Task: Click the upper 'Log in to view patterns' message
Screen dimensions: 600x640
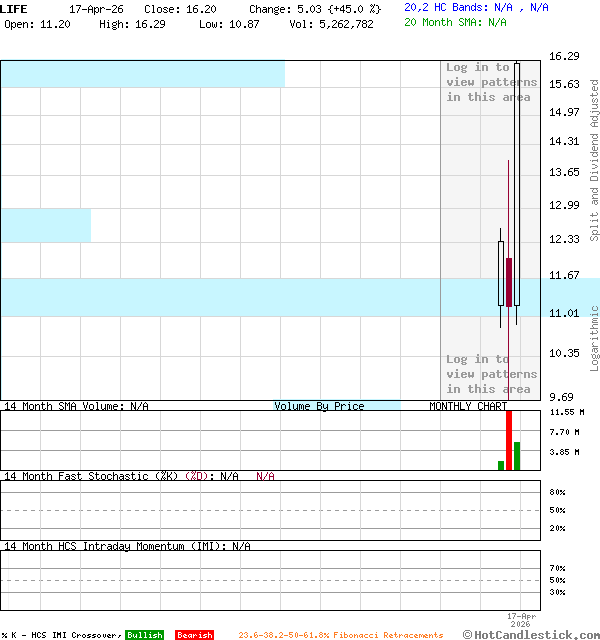Action: pyautogui.click(x=490, y=82)
